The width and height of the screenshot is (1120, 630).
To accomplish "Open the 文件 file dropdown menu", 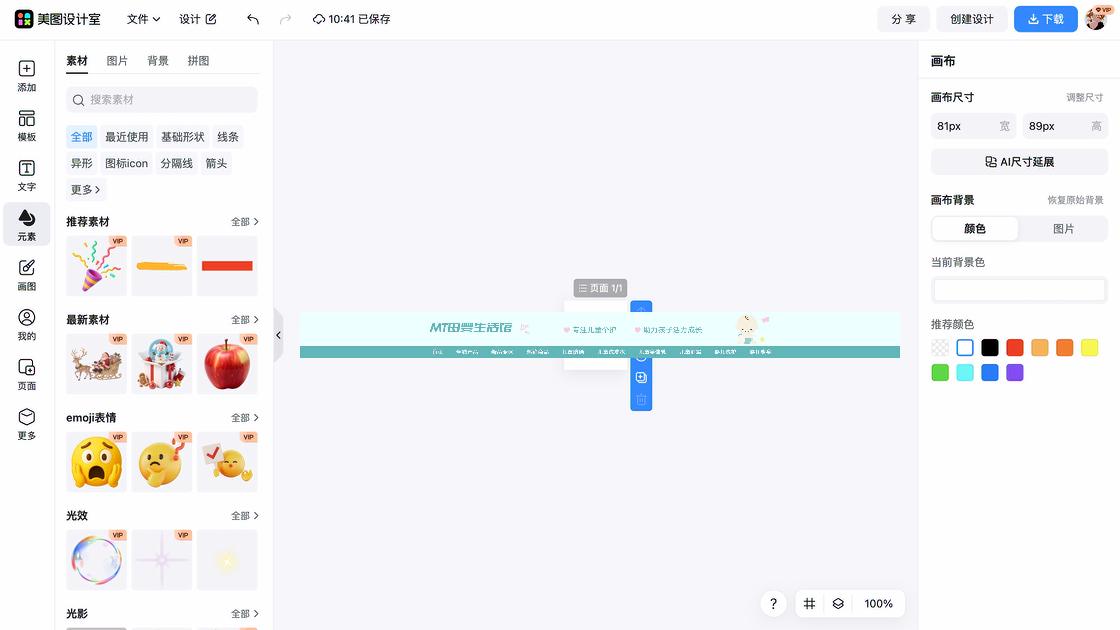I will coord(143,19).
